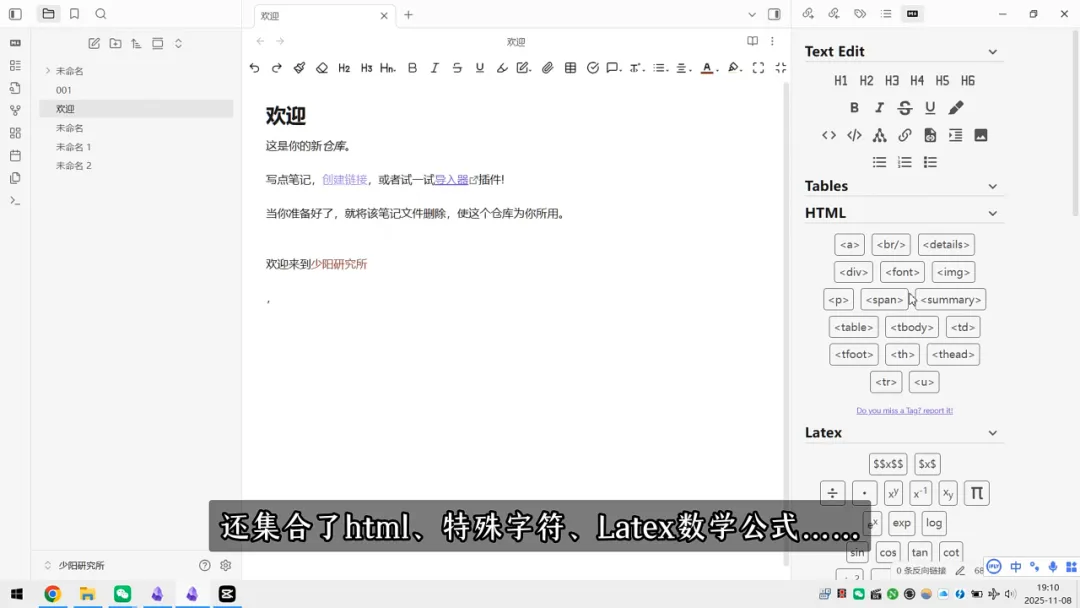Toggle underline formatting in the Text Edit panel
1080x608 pixels.
(x=929, y=107)
